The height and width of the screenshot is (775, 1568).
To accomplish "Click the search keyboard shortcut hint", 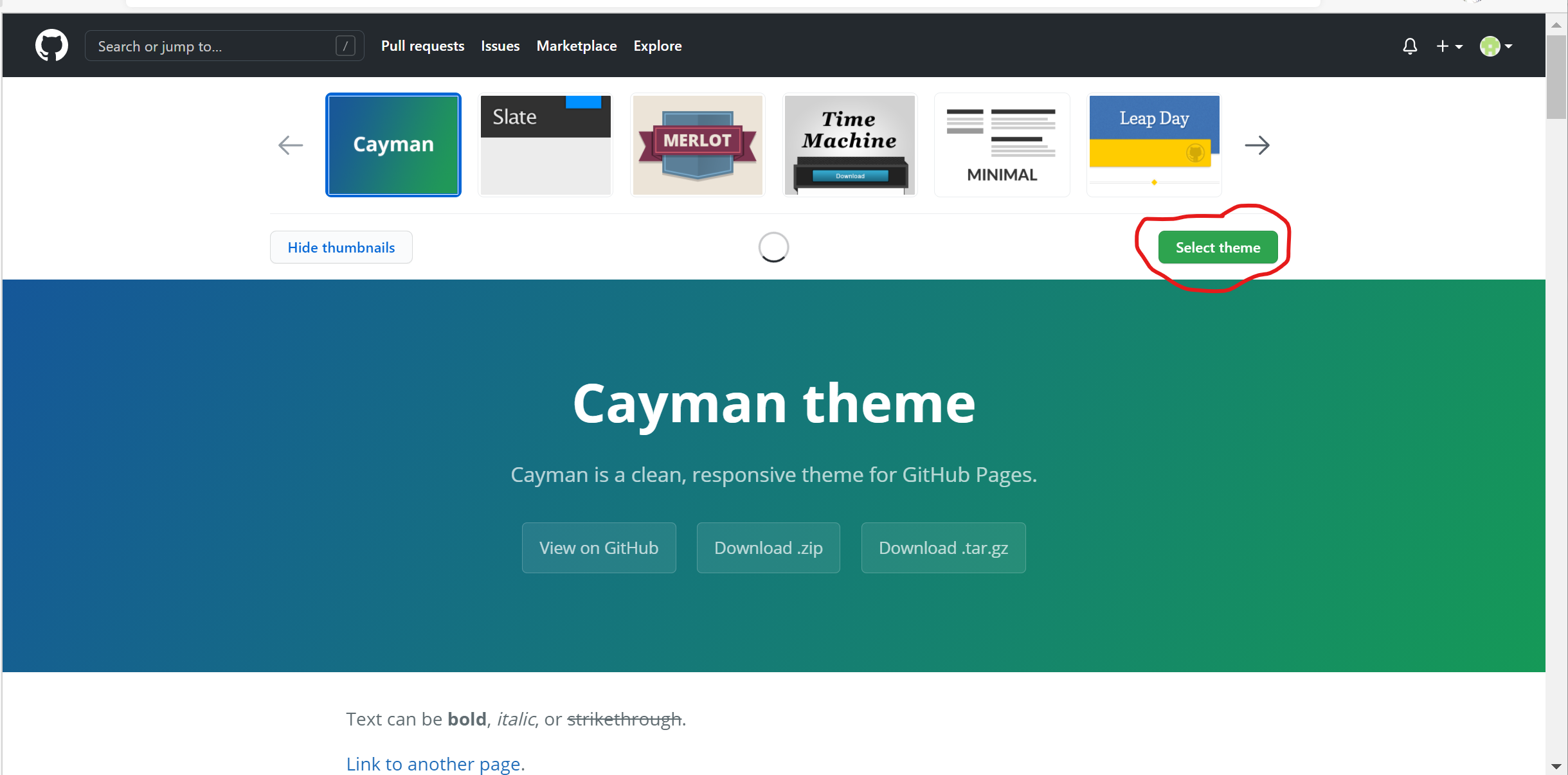I will pos(346,45).
